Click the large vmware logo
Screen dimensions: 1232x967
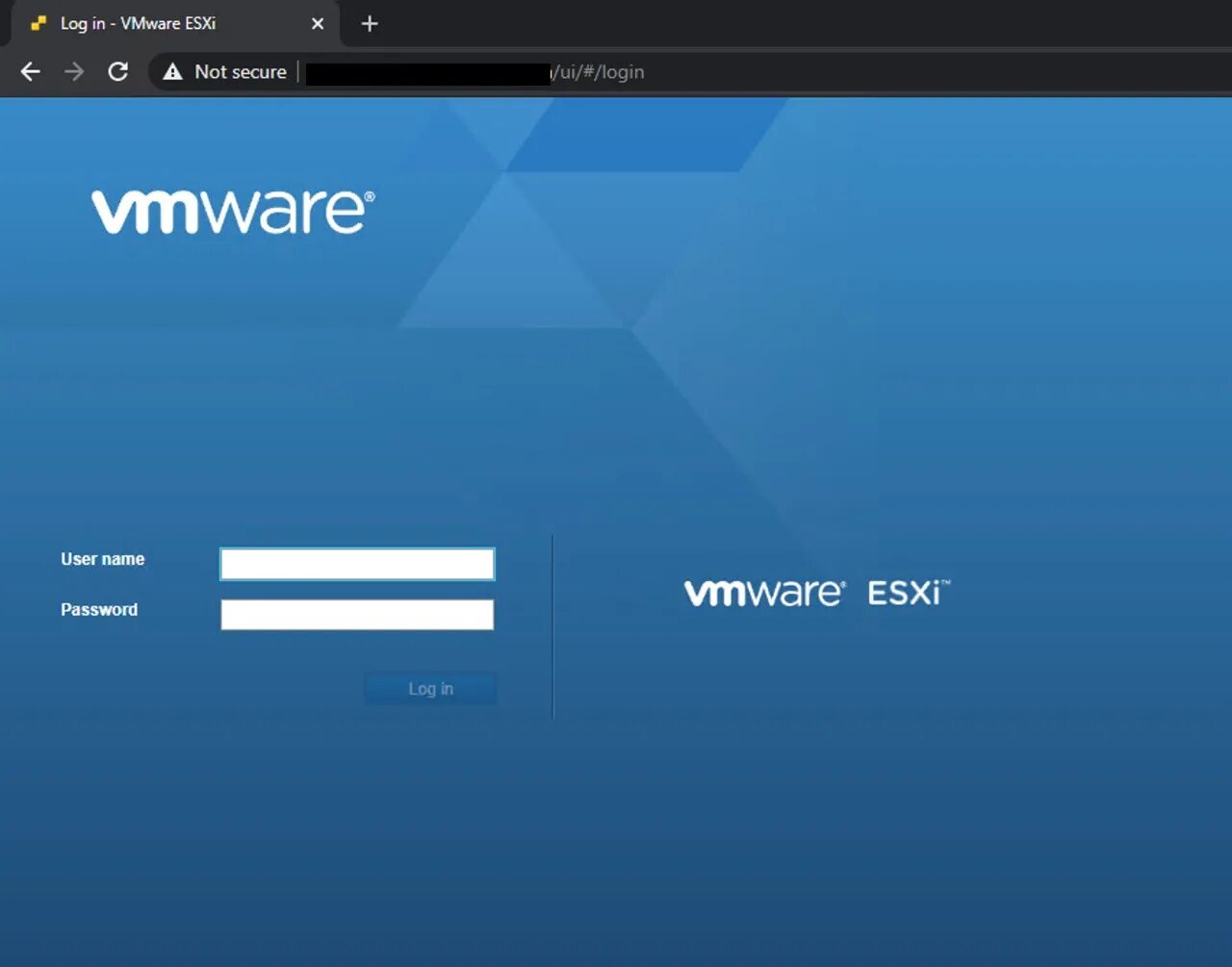[x=233, y=212]
